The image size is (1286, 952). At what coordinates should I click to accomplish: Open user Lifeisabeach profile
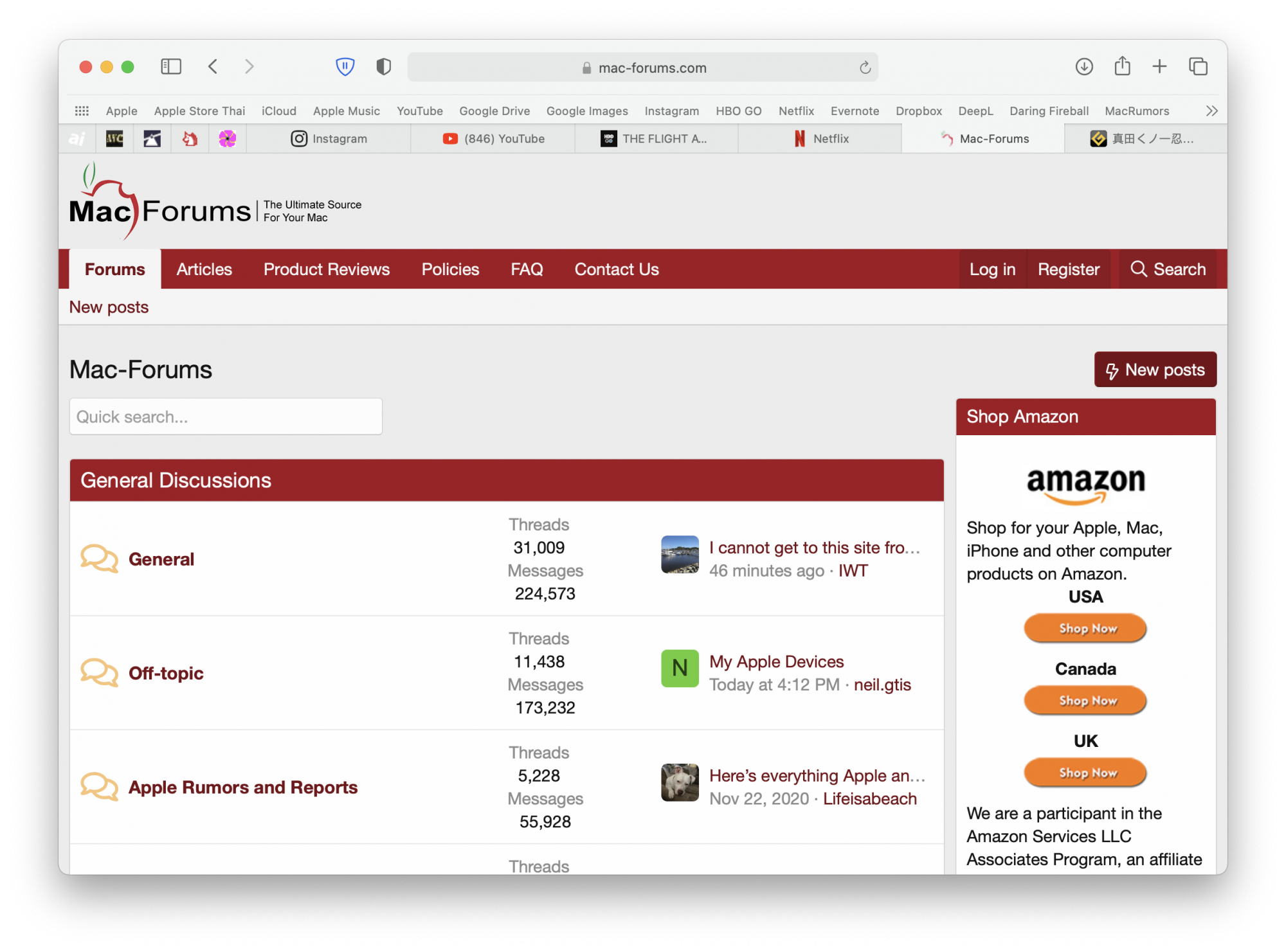click(x=870, y=798)
